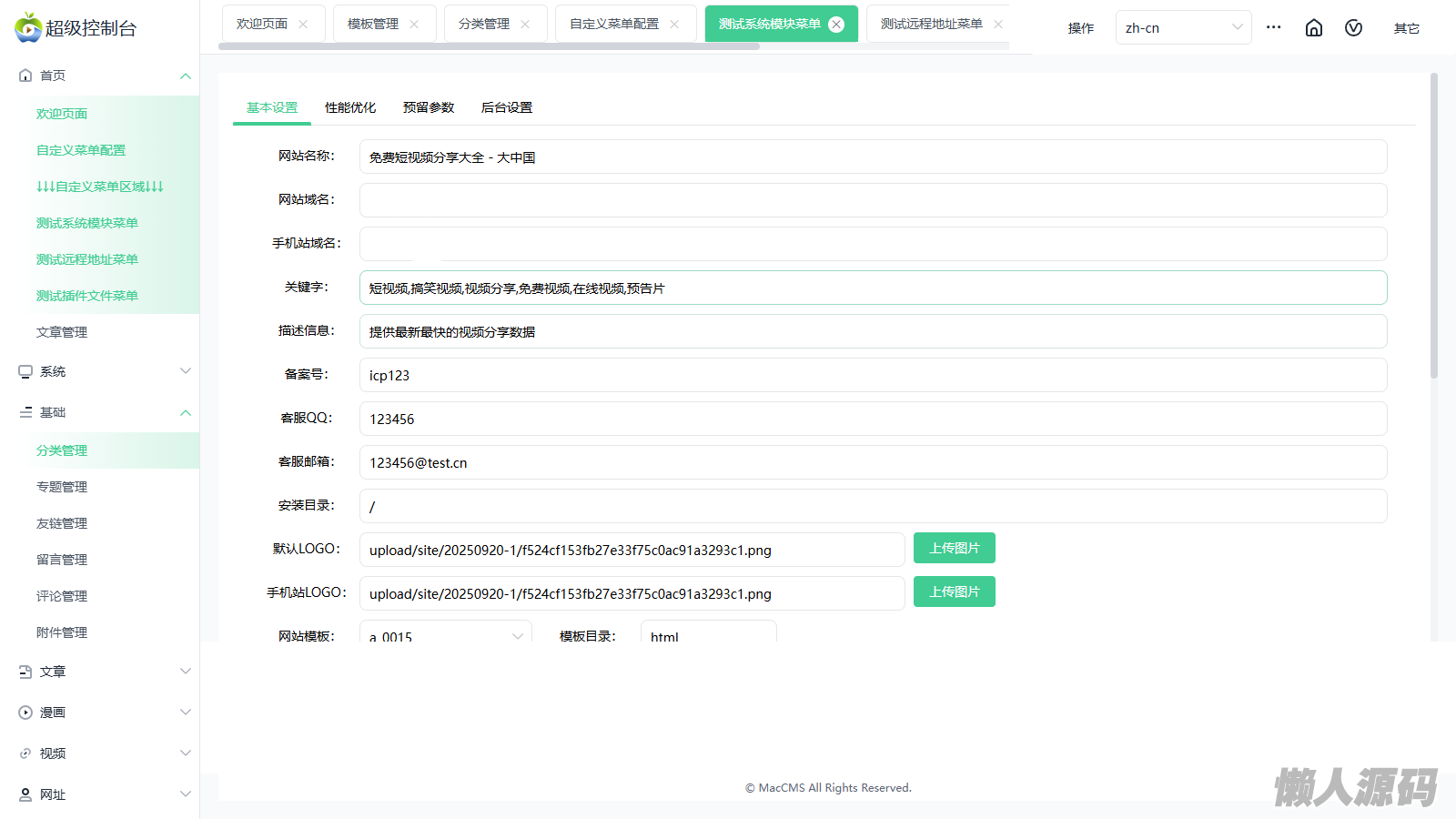Viewport: 1456px width, 819px height.
Task: Click the 网站域名 input field
Action: (873, 200)
